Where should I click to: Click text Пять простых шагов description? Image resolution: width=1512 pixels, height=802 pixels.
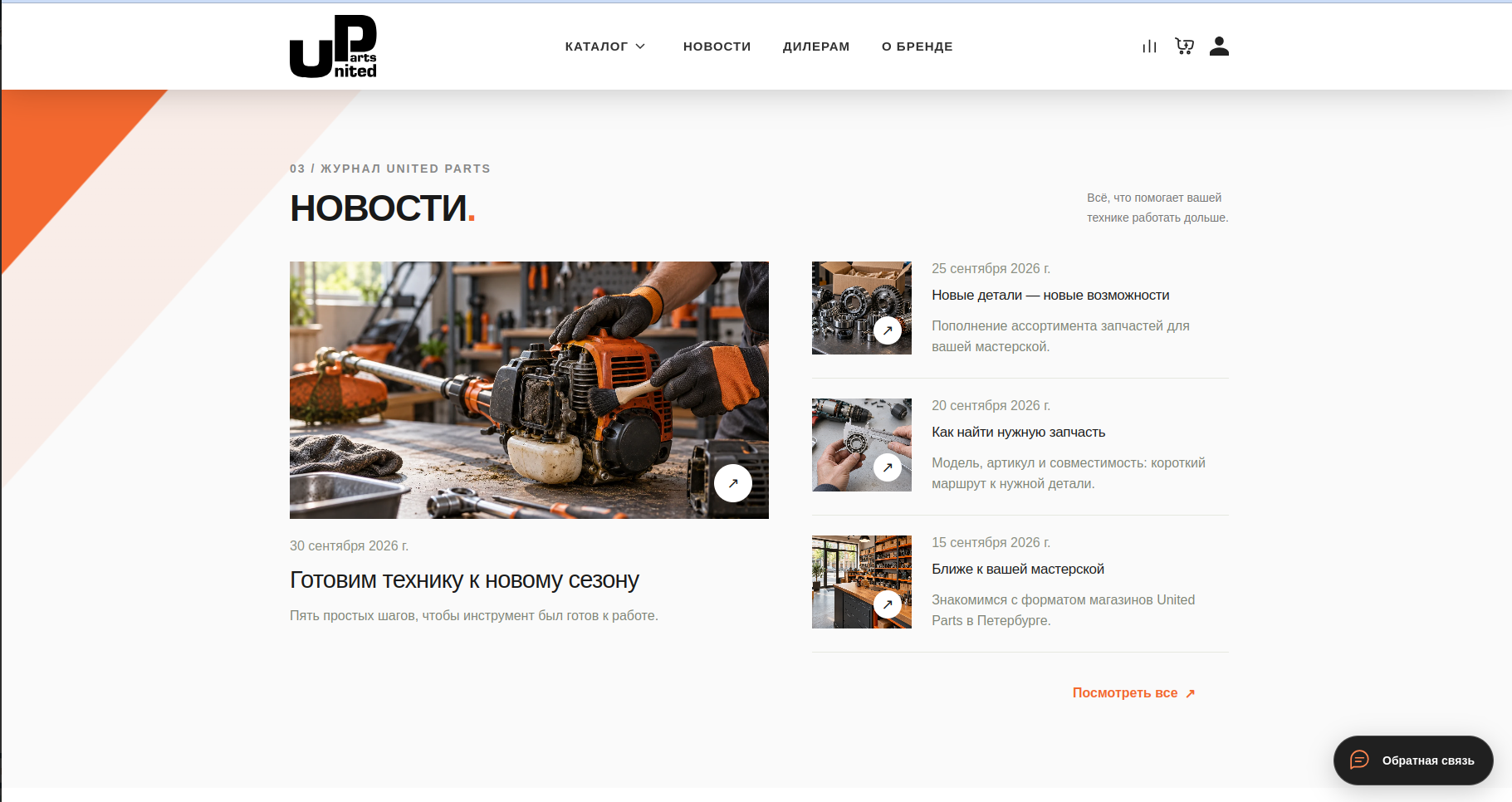[x=473, y=615]
